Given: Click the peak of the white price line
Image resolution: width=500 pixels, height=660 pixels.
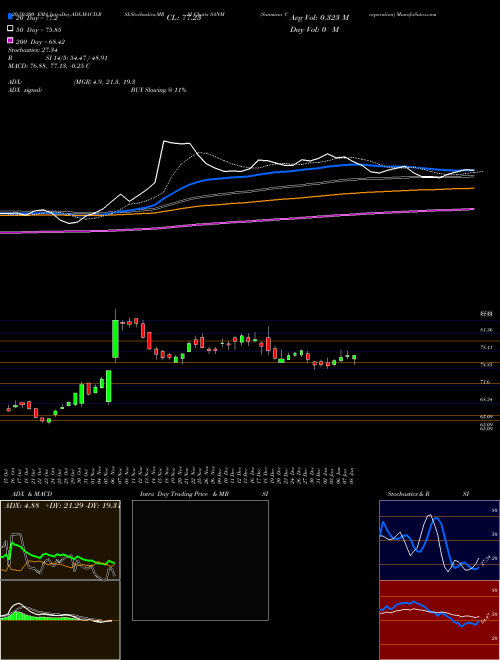Looking at the screenshot, I should click(x=165, y=141).
